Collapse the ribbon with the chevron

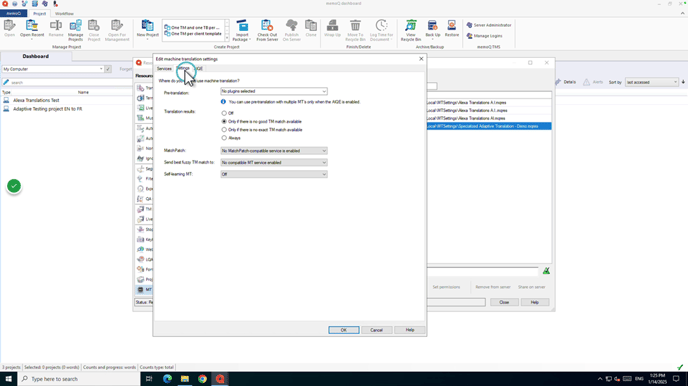coord(682,13)
